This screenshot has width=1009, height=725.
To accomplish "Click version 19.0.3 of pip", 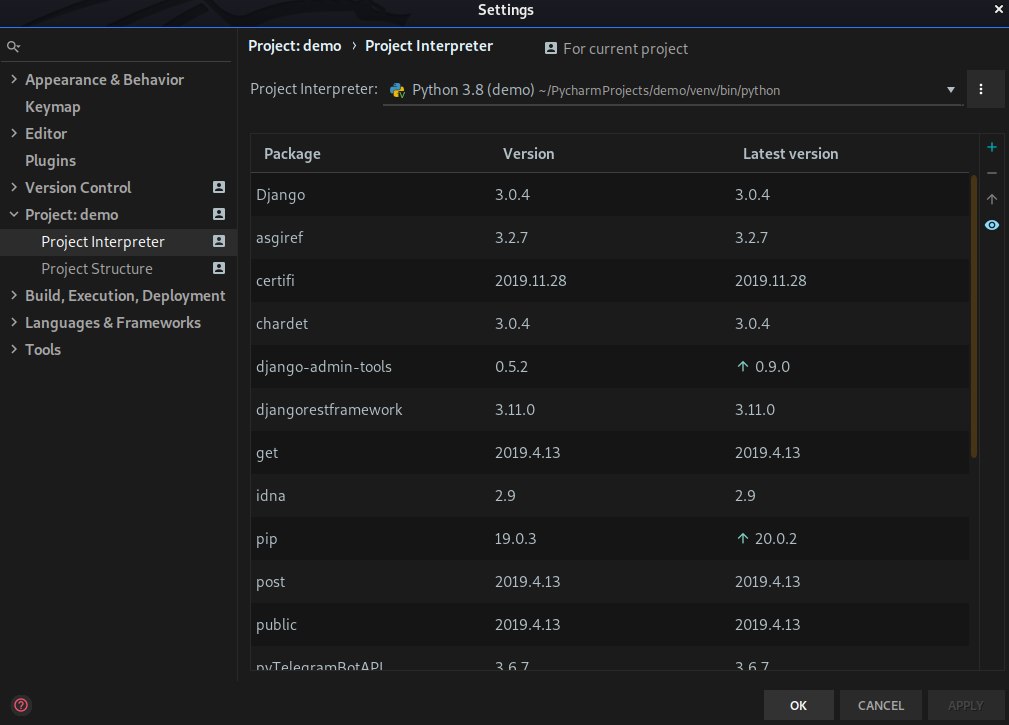I will click(x=515, y=538).
